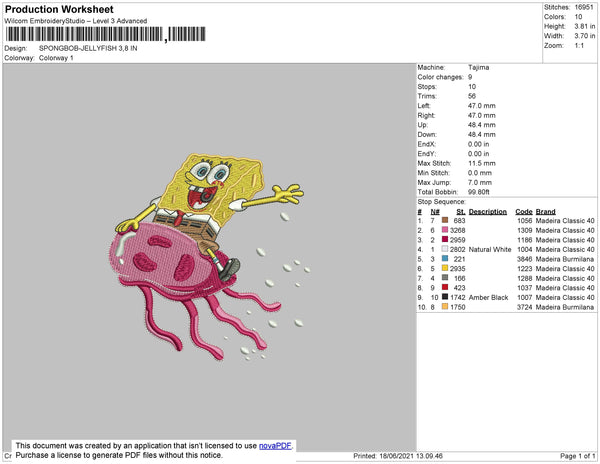The image size is (600, 464).
Task: Click the red swatch for code 1037
Action: (x=445, y=287)
